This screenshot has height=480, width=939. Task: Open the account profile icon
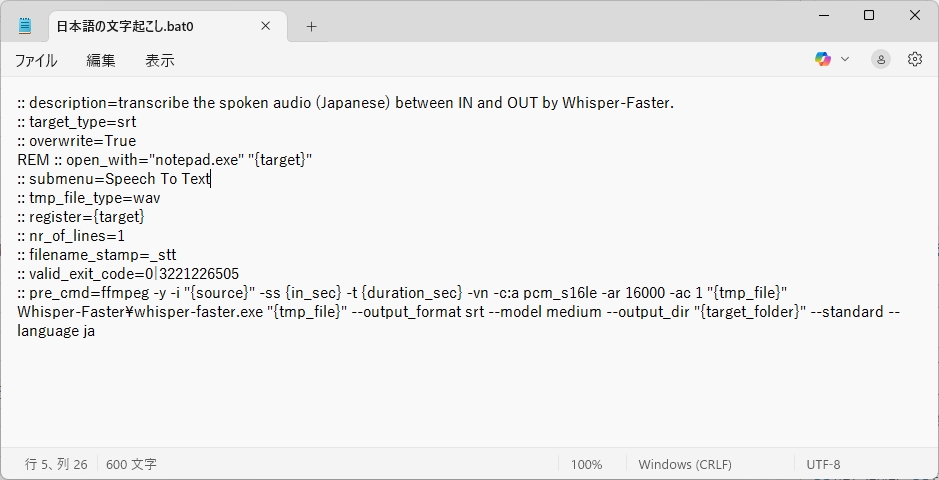[x=881, y=59]
